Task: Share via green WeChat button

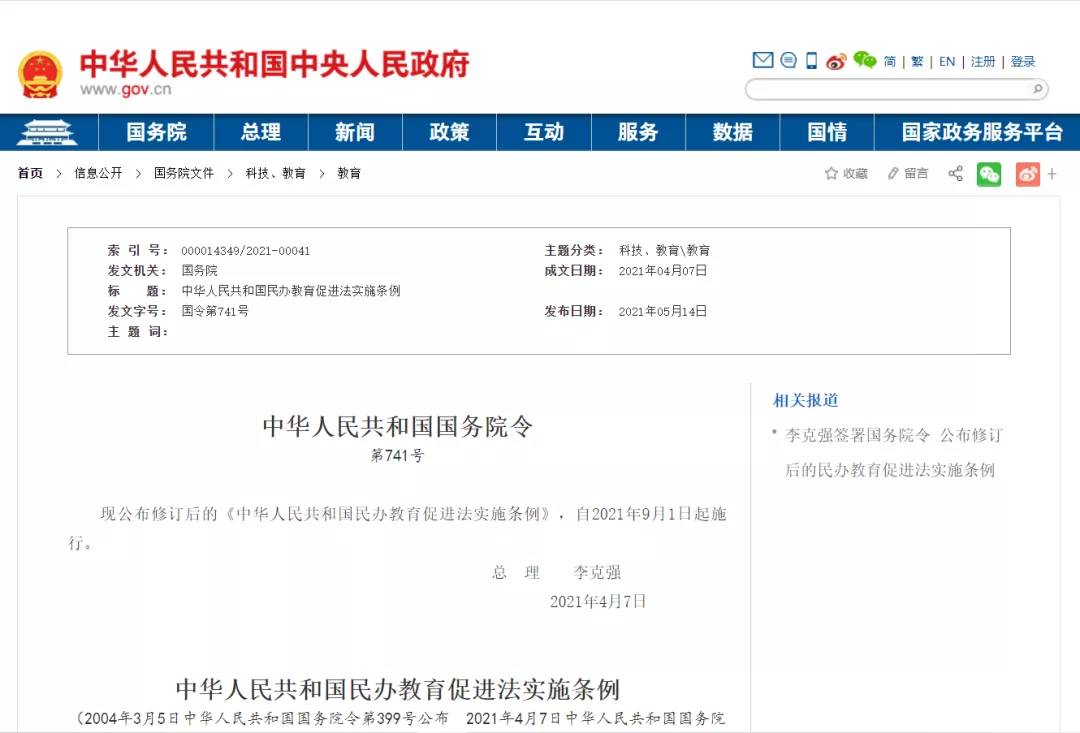Action: pos(989,174)
